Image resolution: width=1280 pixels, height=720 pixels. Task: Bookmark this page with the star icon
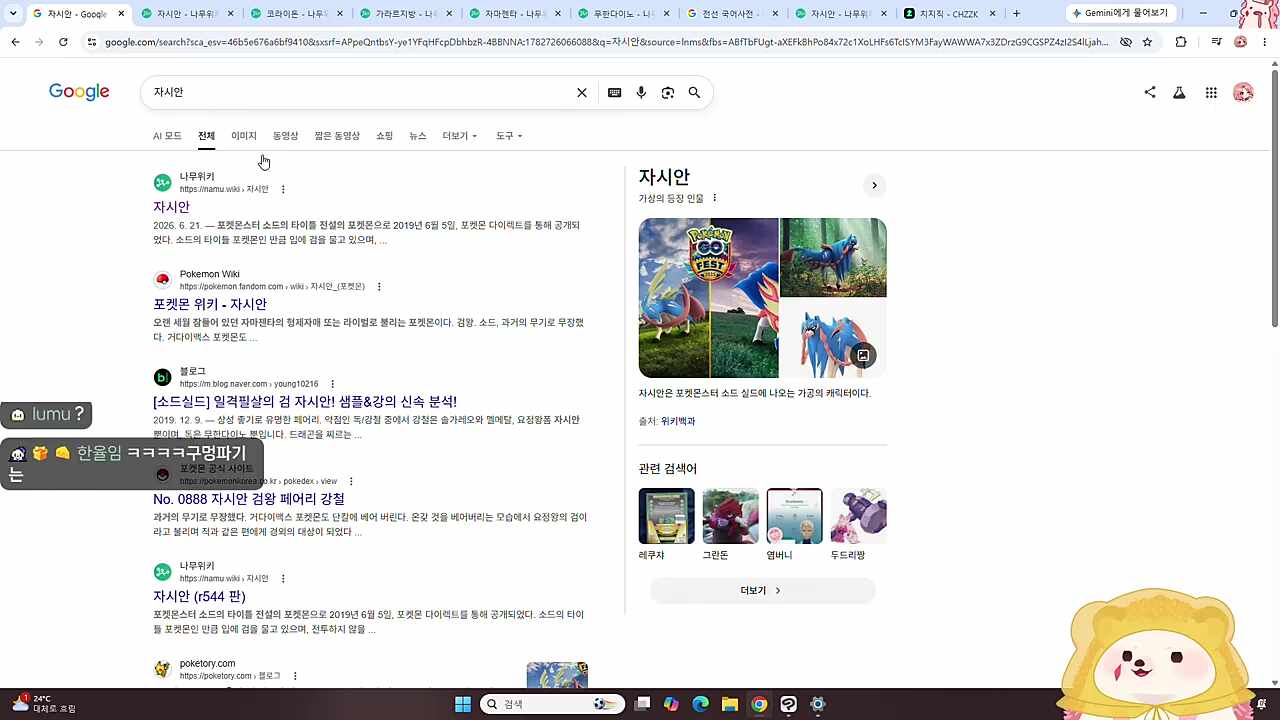(1147, 42)
